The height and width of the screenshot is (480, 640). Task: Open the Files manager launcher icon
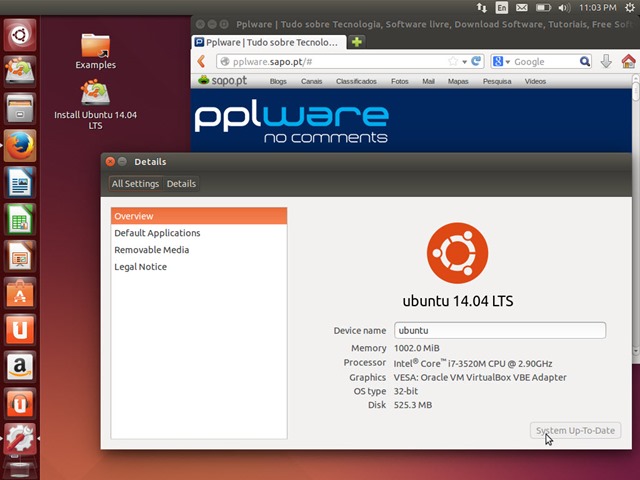[x=20, y=109]
